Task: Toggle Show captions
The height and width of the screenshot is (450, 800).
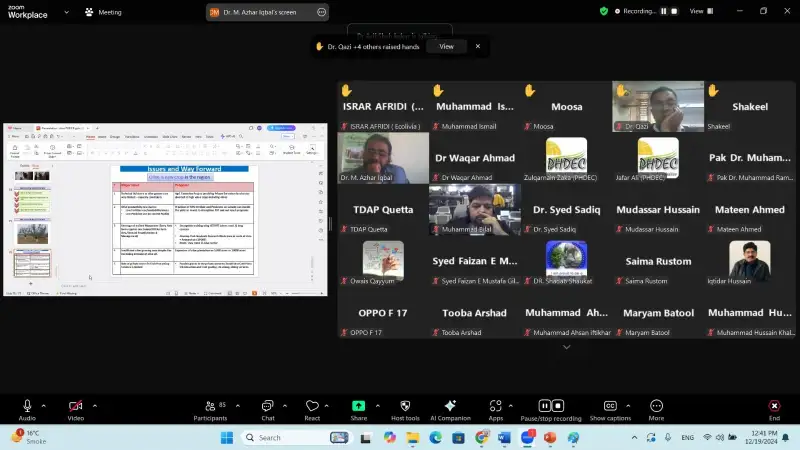Action: tap(610, 410)
